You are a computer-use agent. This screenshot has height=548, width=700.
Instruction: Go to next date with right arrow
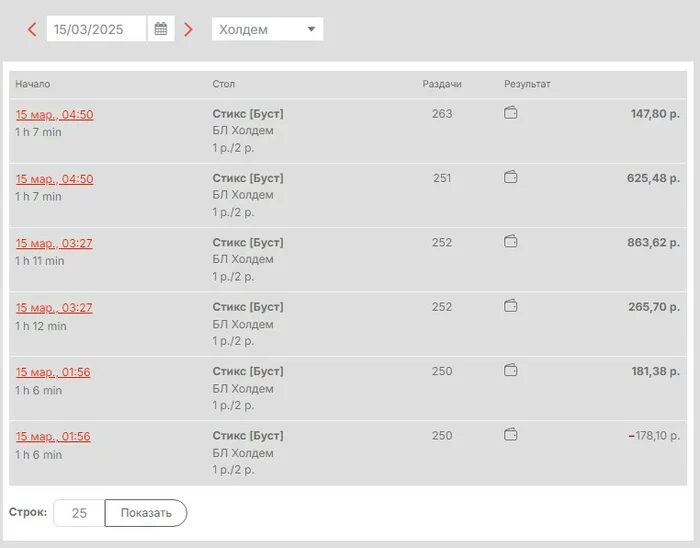tap(188, 30)
